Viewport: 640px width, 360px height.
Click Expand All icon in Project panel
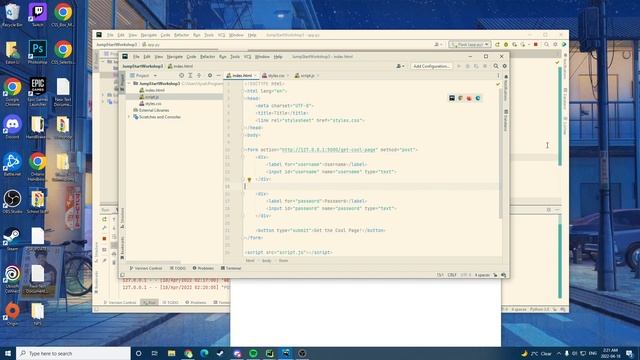pos(190,76)
